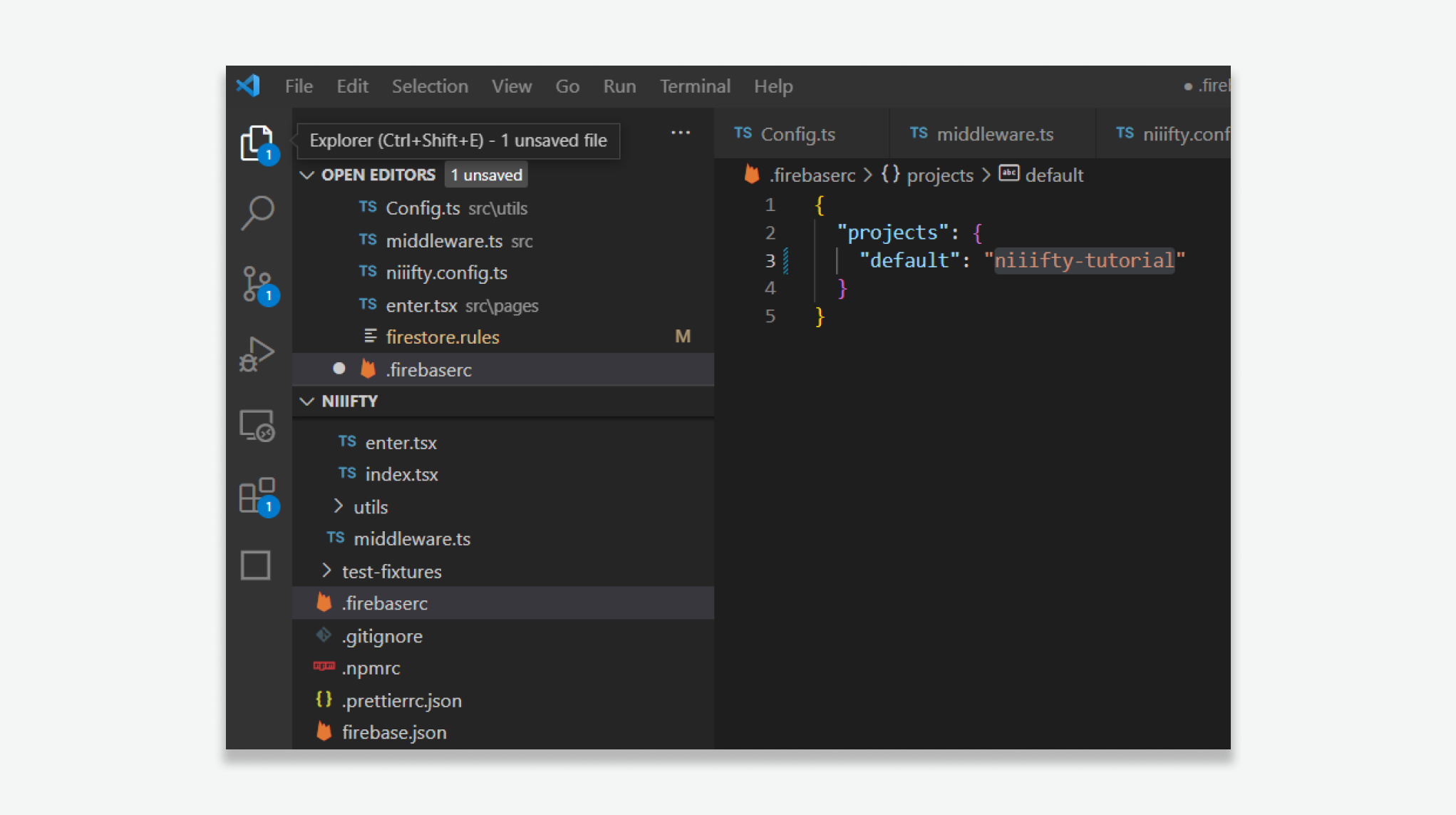Image resolution: width=1456 pixels, height=815 pixels.
Task: Collapse the NIIIFTY folder section
Action: pos(307,401)
